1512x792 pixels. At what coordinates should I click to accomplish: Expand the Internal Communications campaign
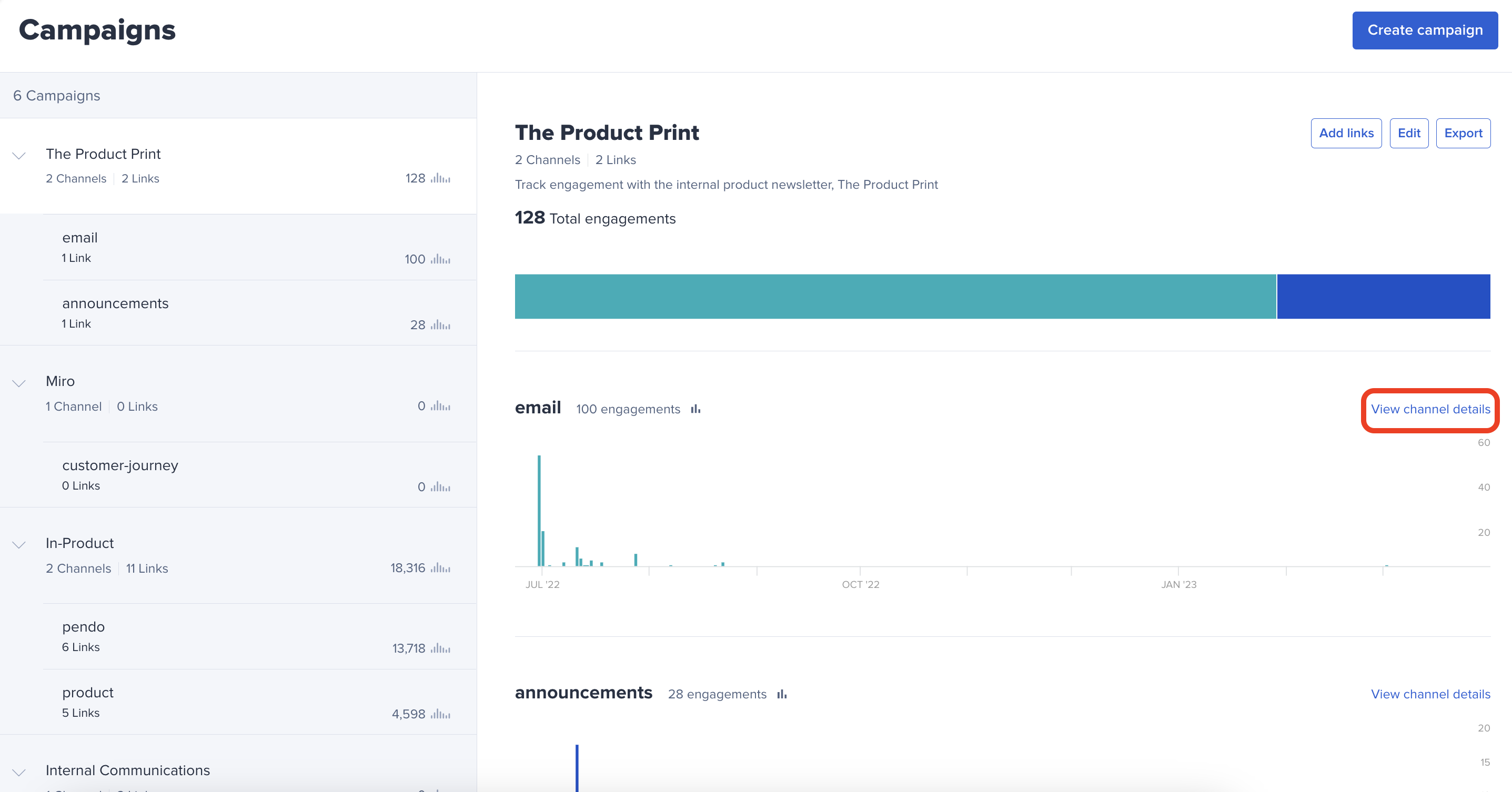18,773
